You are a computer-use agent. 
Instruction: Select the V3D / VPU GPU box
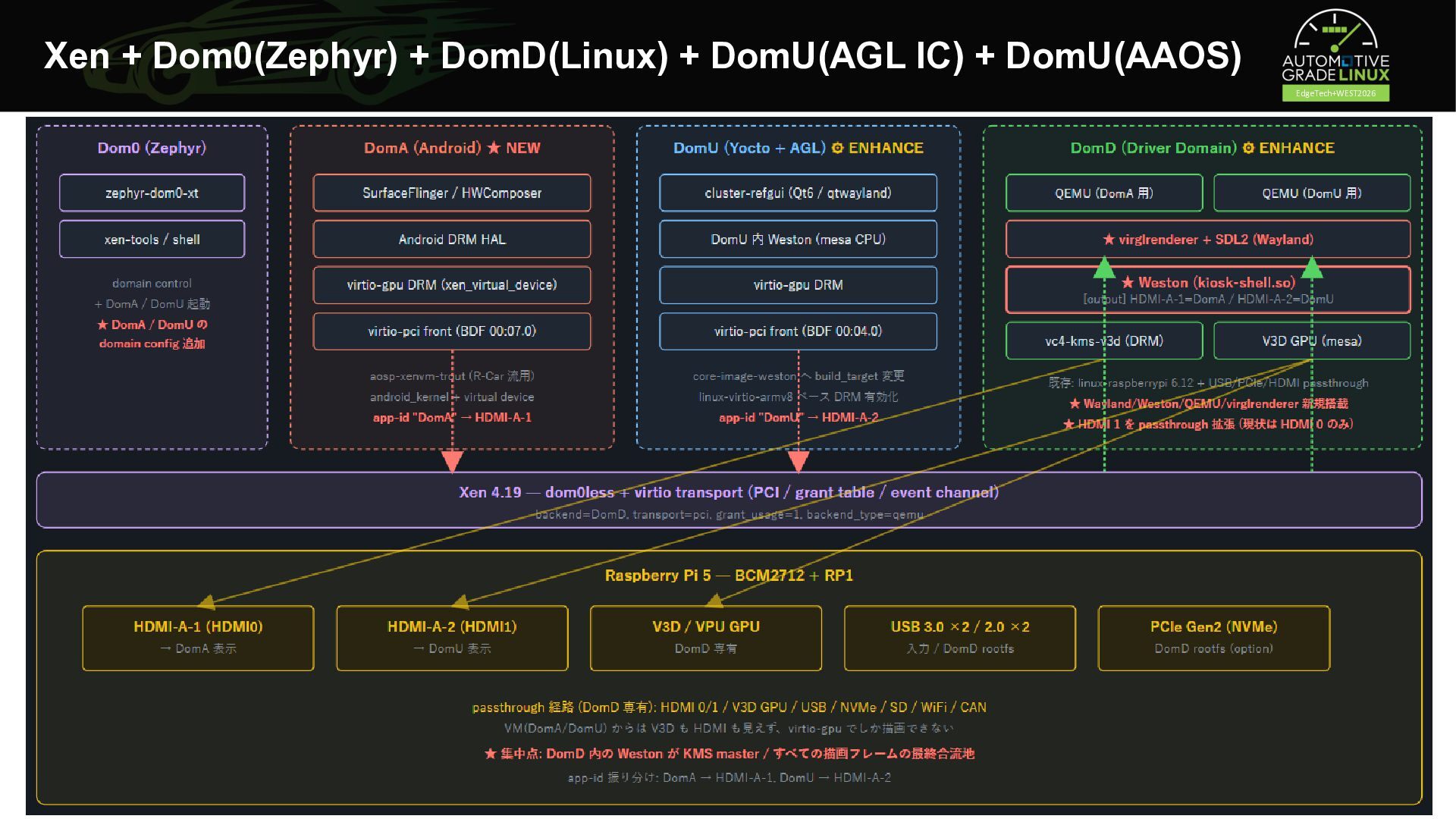(x=706, y=638)
